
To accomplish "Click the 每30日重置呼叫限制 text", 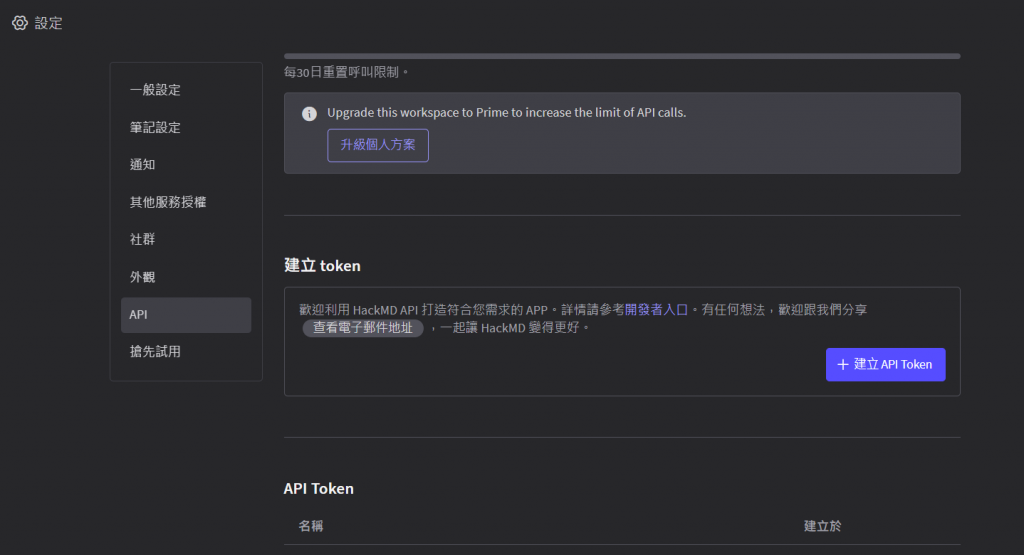I will (x=345, y=72).
